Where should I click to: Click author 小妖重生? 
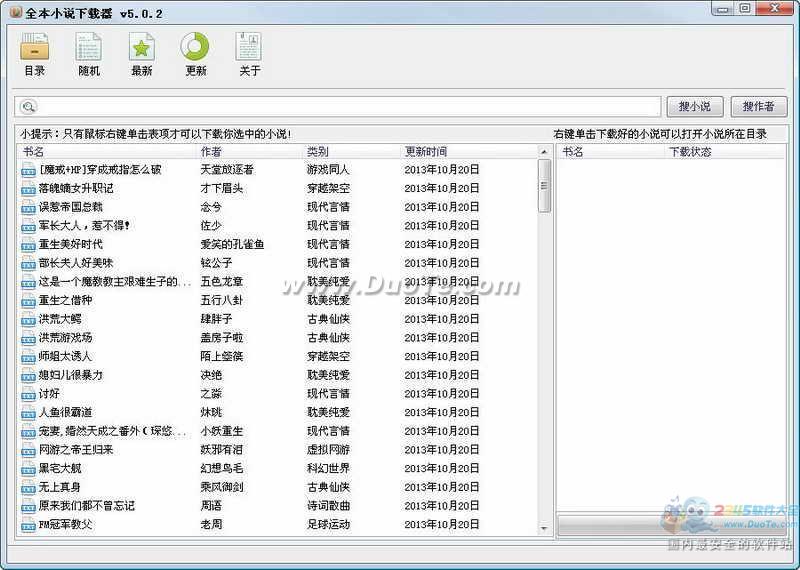coord(221,432)
